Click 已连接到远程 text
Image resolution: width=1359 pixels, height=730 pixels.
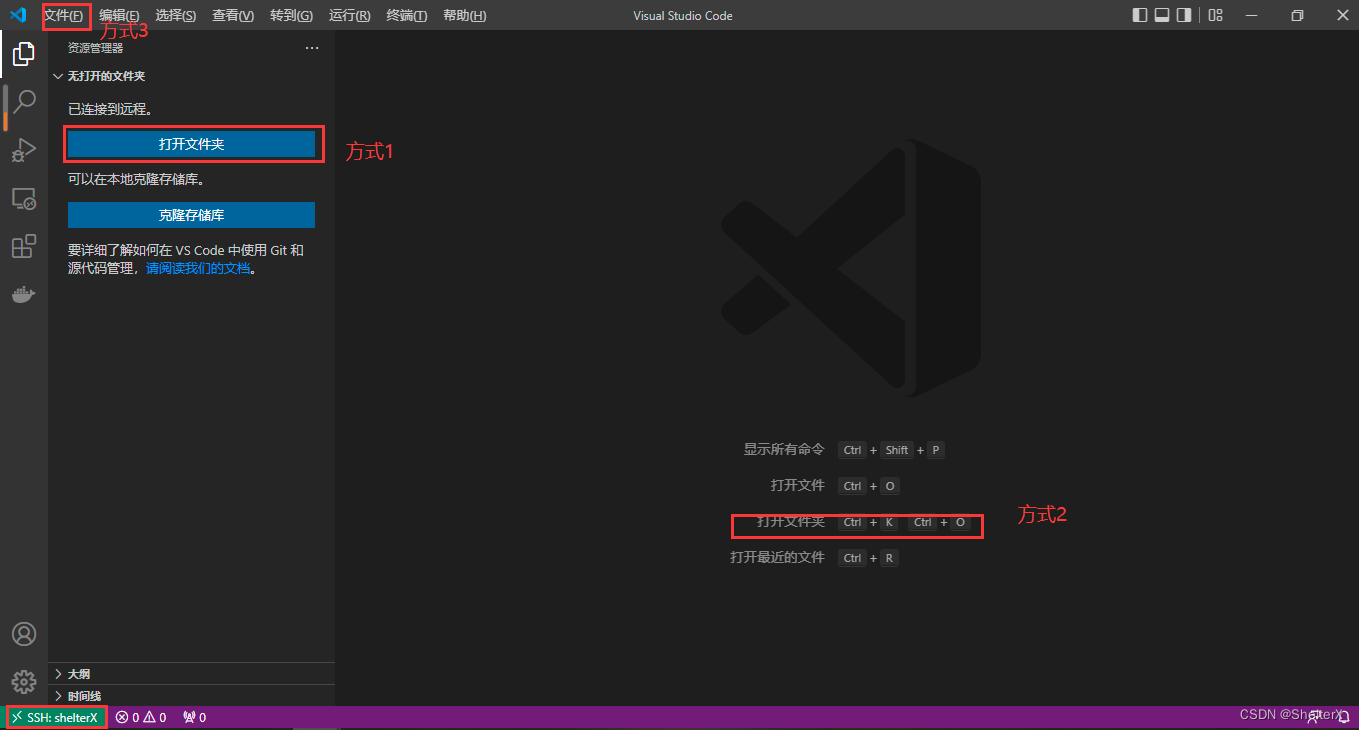110,109
